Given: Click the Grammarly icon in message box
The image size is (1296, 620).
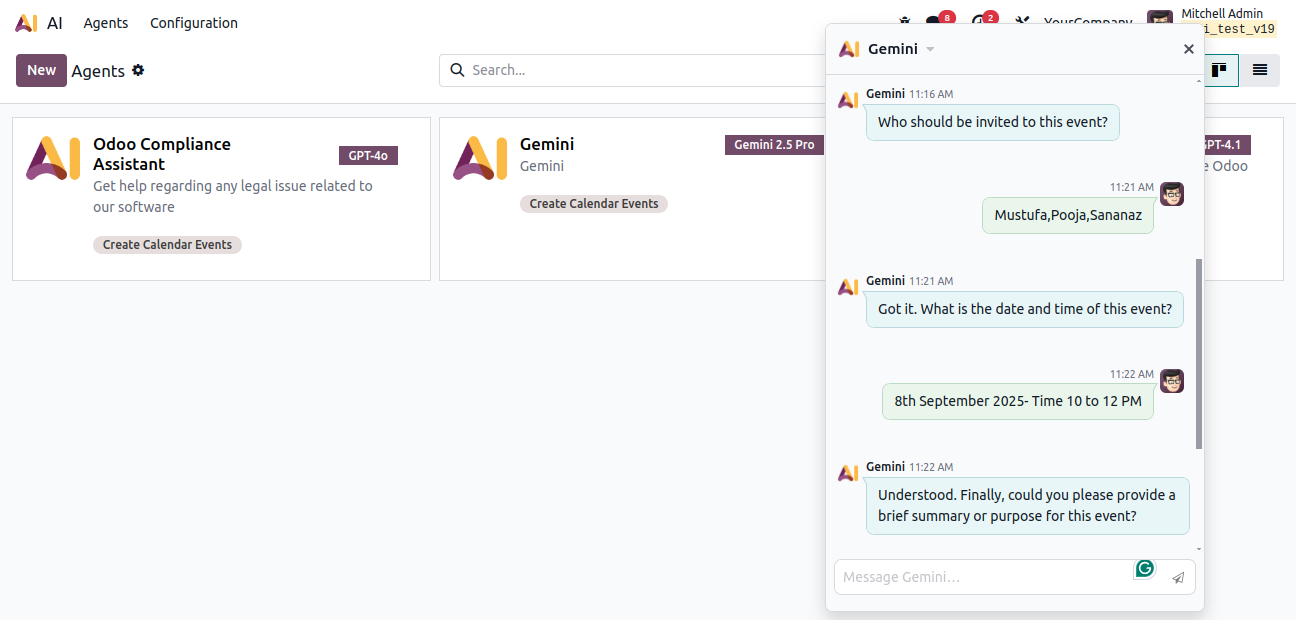Looking at the screenshot, I should [x=1145, y=568].
